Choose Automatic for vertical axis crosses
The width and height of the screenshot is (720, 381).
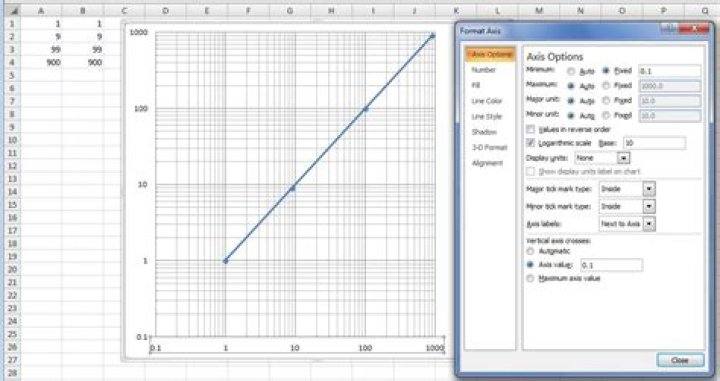530,251
